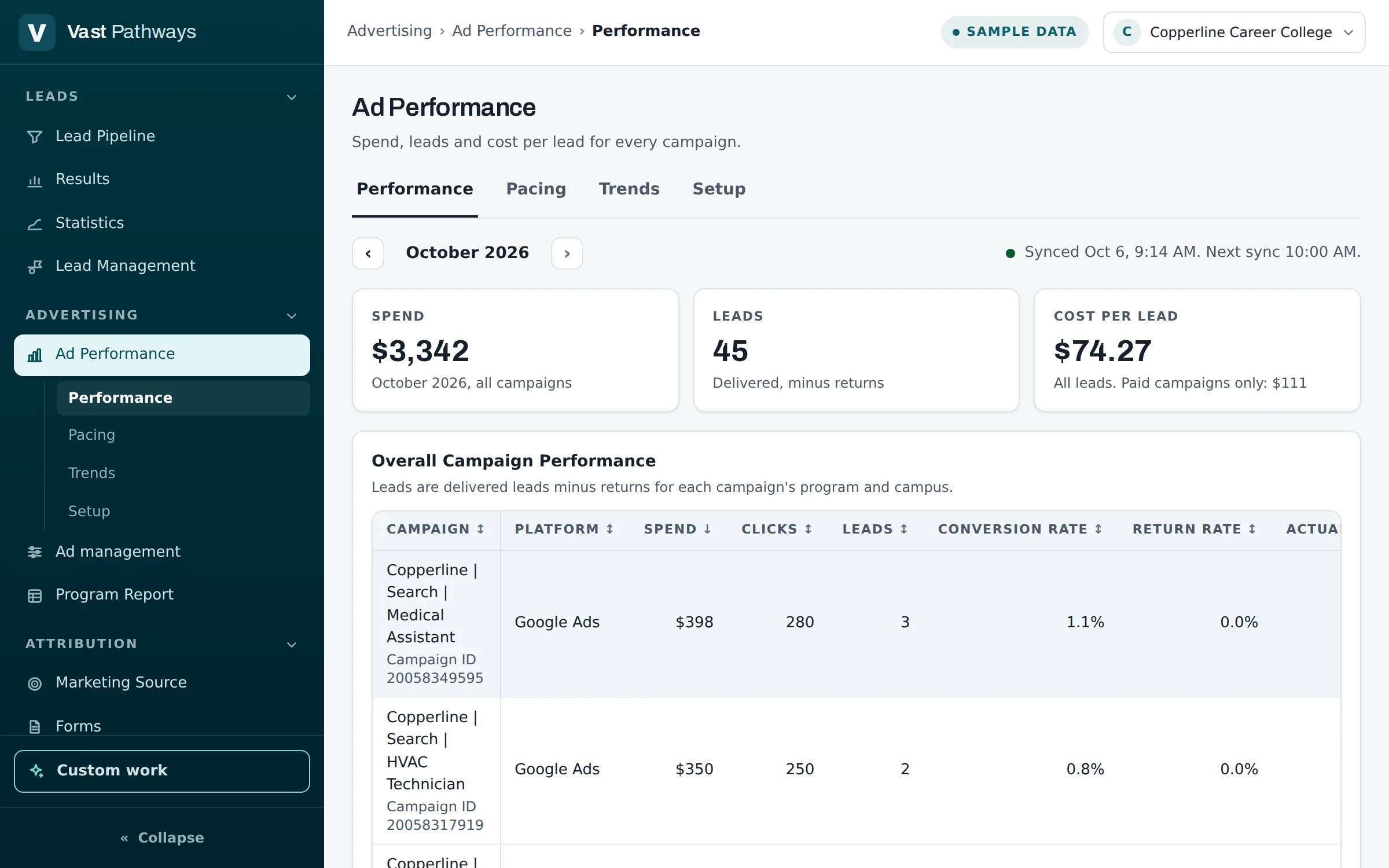Sort table by Conversion Rate arrow
Image resolution: width=1389 pixels, height=868 pixels.
(x=1098, y=529)
